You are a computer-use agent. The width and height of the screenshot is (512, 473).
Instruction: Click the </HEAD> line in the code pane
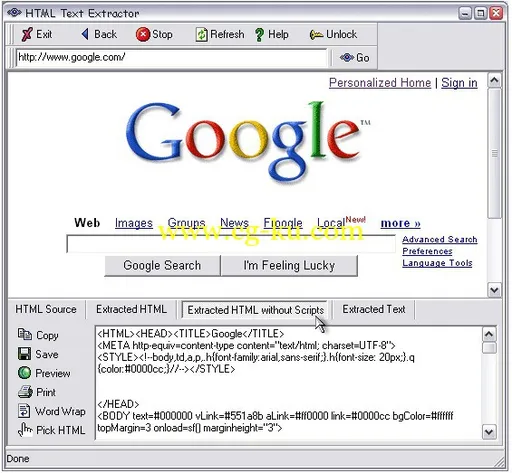coord(118,404)
